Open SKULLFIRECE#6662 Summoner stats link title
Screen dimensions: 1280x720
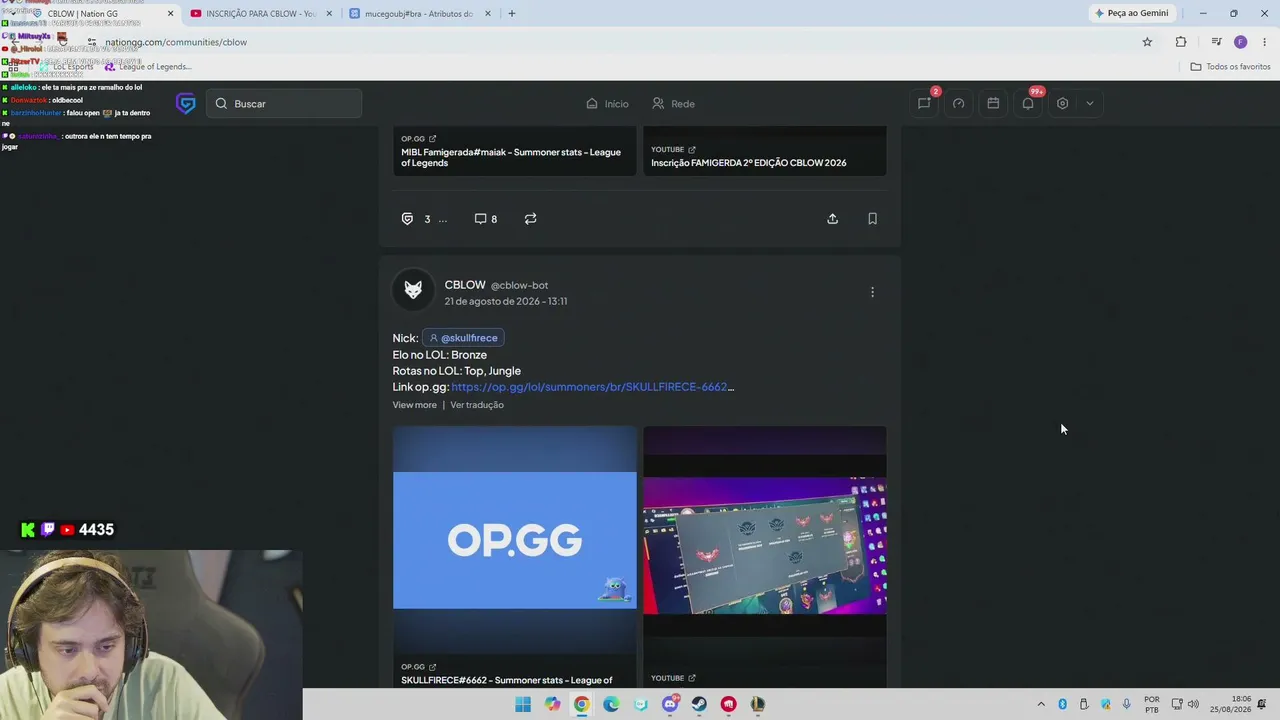507,680
